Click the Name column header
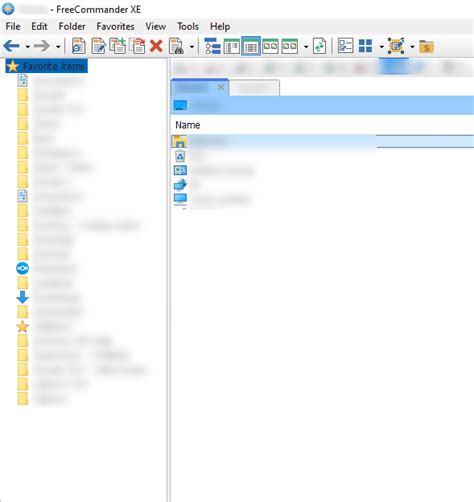 tap(188, 125)
